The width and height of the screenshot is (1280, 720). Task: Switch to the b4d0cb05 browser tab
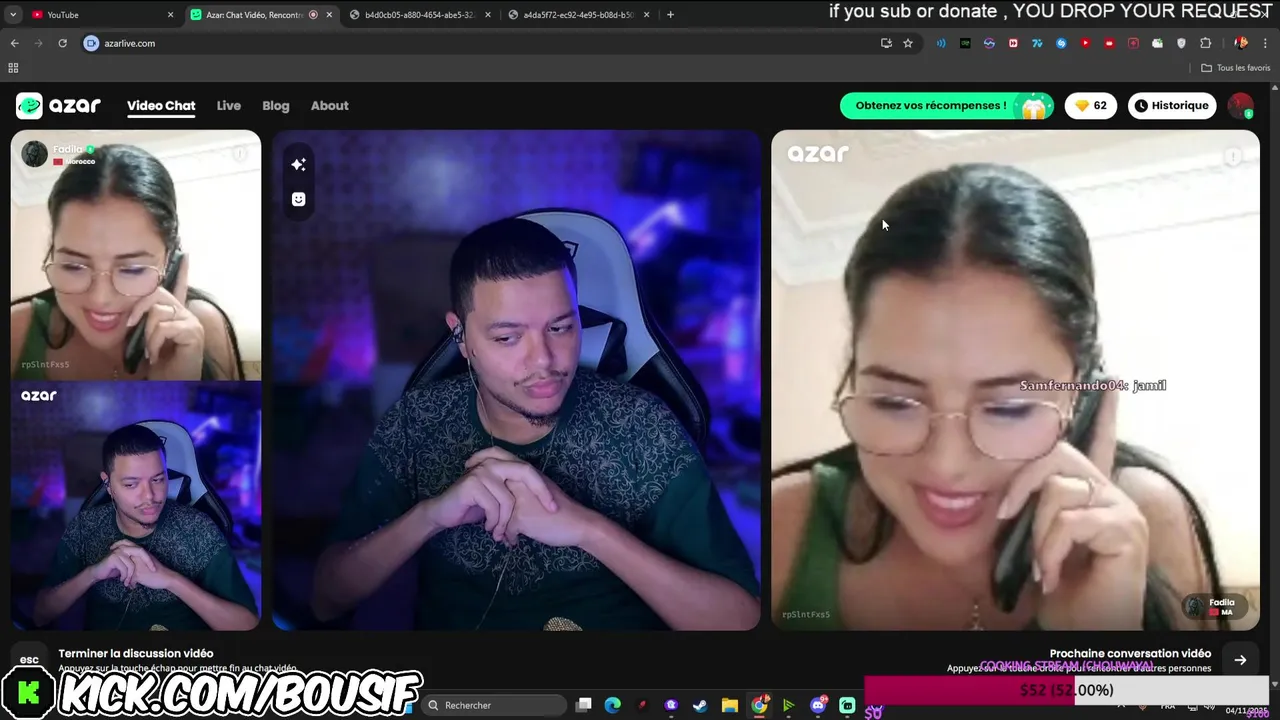coord(420,15)
